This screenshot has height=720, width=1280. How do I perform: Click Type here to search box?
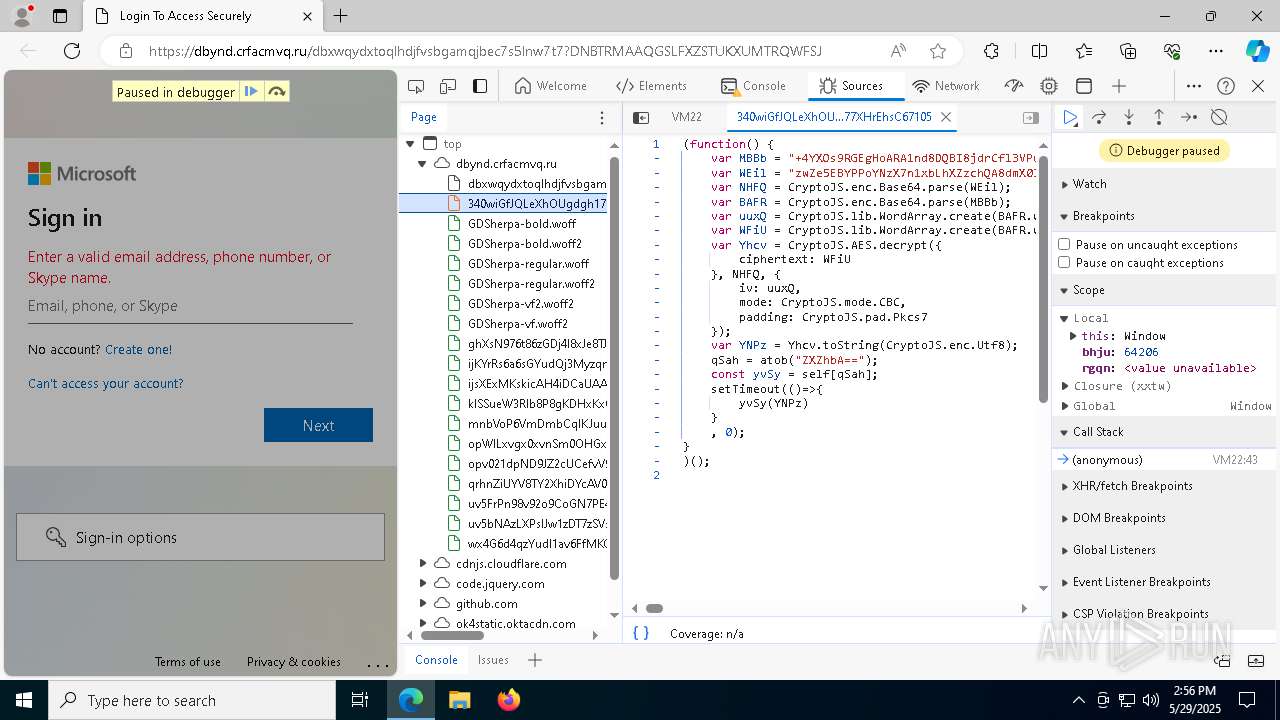click(192, 700)
